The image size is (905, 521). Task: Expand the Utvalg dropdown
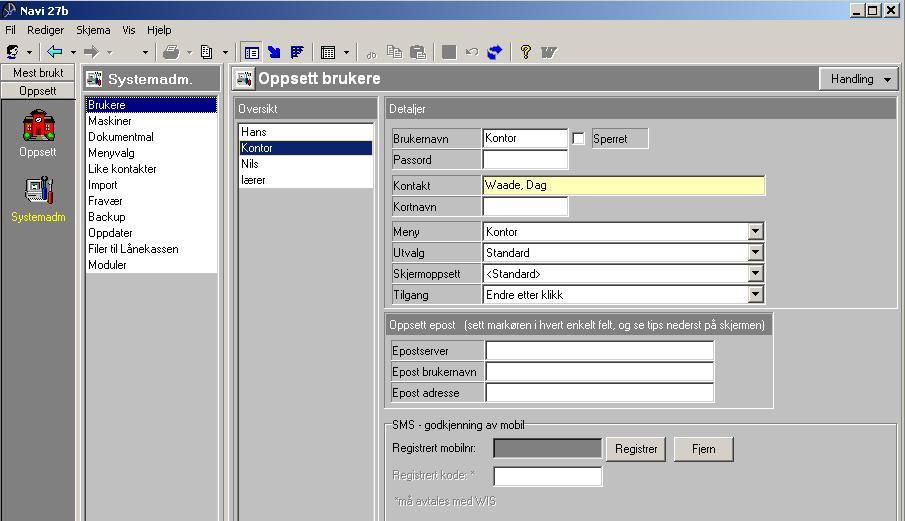click(755, 252)
